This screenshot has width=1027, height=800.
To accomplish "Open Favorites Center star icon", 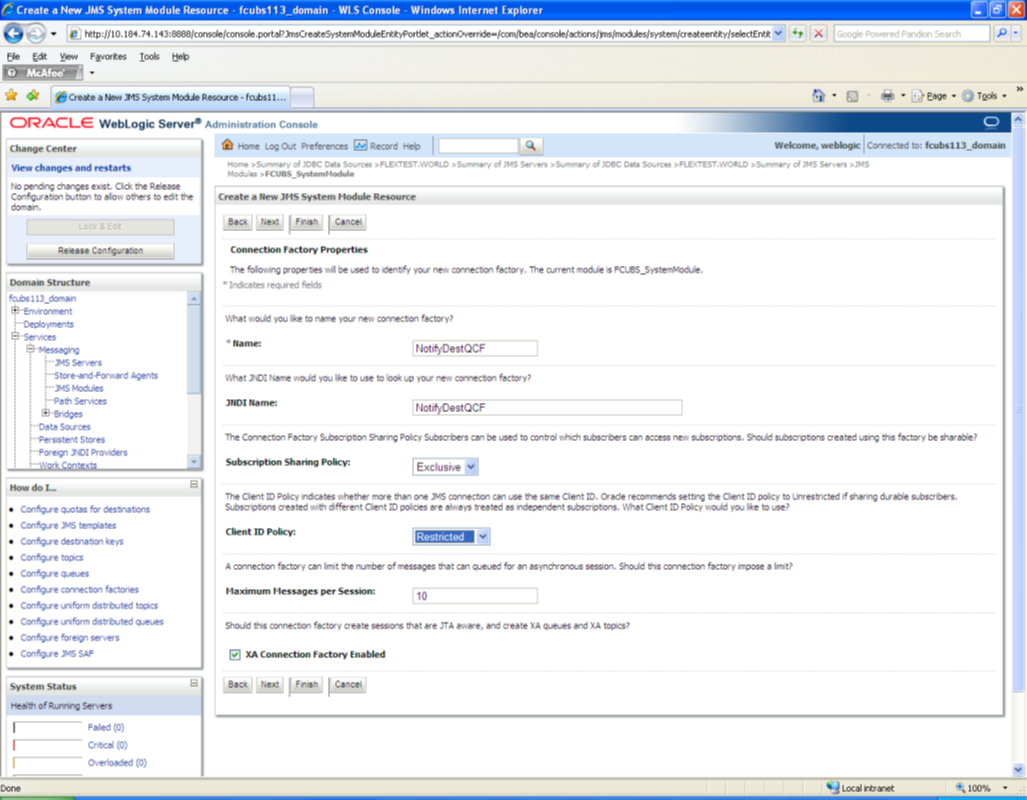I will click(x=11, y=96).
